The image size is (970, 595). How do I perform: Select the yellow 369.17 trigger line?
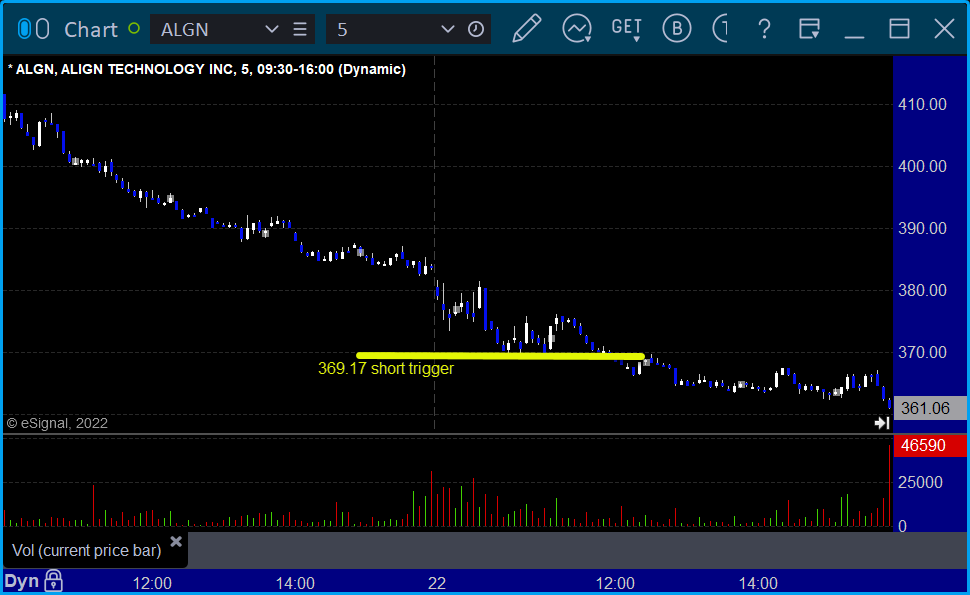tap(500, 356)
